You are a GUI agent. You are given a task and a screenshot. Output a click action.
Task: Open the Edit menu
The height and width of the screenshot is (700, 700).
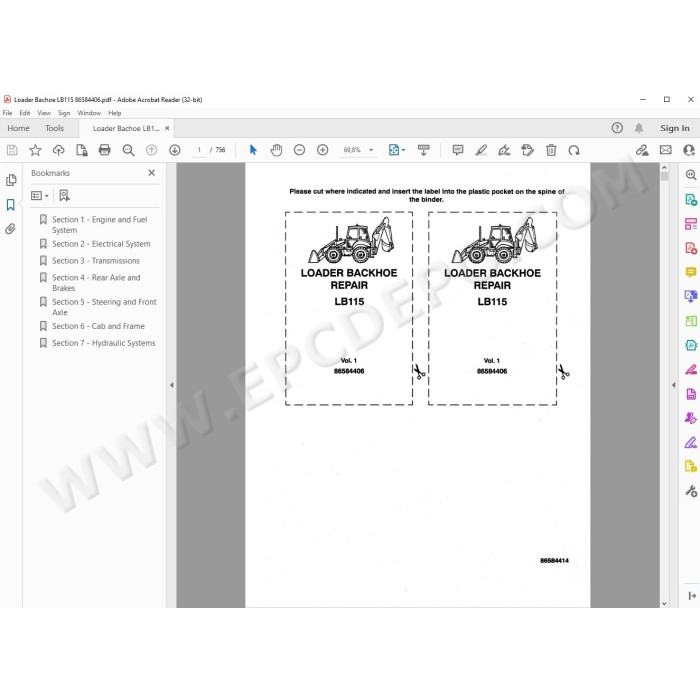tap(25, 113)
